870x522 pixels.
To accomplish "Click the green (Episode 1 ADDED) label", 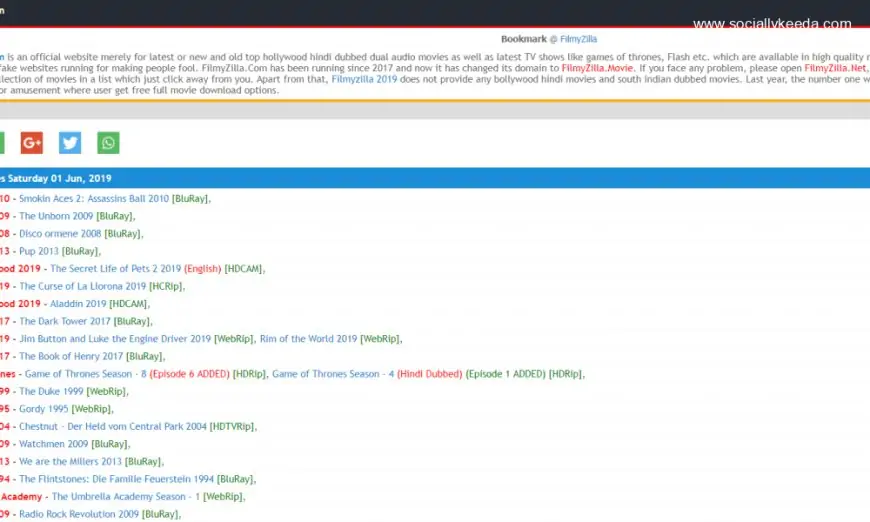I will click(x=505, y=374).
